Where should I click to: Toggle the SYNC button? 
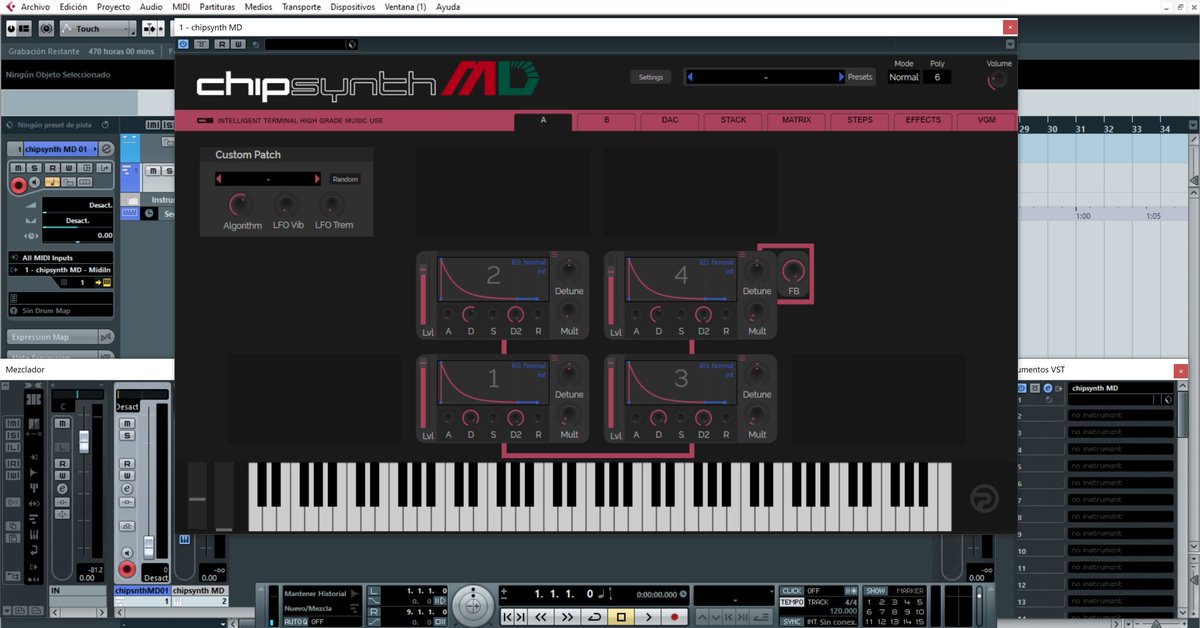(792, 621)
